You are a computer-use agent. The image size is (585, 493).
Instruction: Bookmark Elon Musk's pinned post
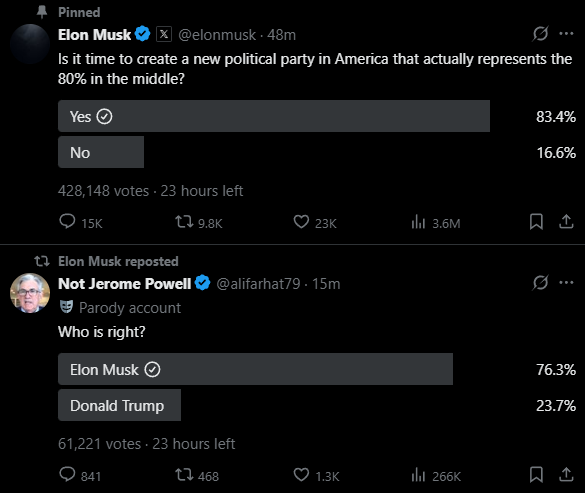click(x=536, y=222)
